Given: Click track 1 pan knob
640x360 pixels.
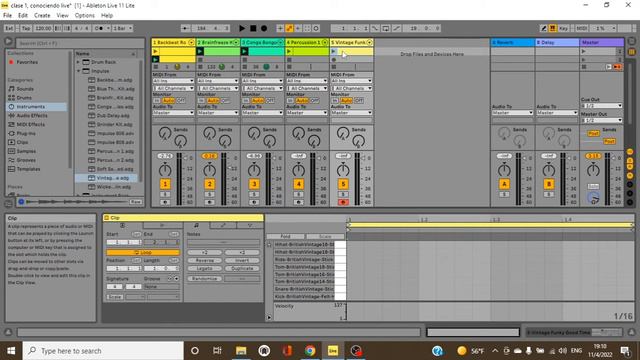Looking at the screenshot, I should [x=165, y=170].
